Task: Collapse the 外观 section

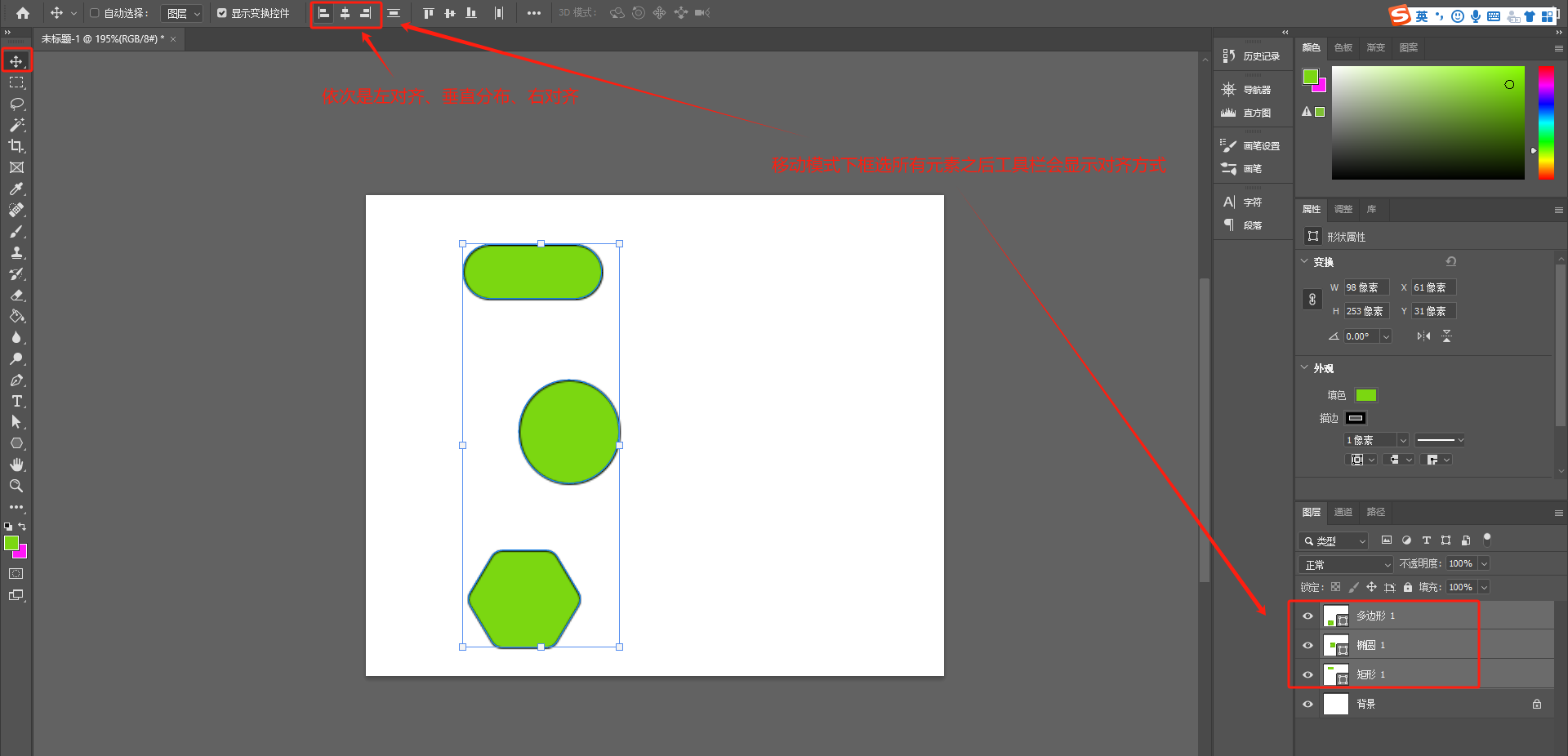Action: click(1304, 367)
